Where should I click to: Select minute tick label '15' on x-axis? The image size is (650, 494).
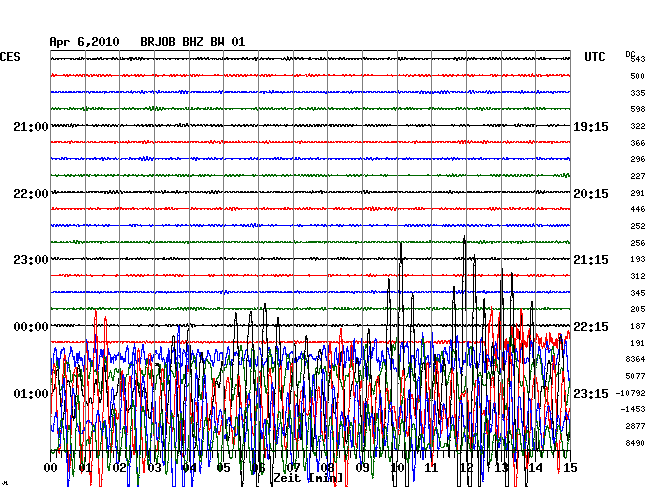570,468
